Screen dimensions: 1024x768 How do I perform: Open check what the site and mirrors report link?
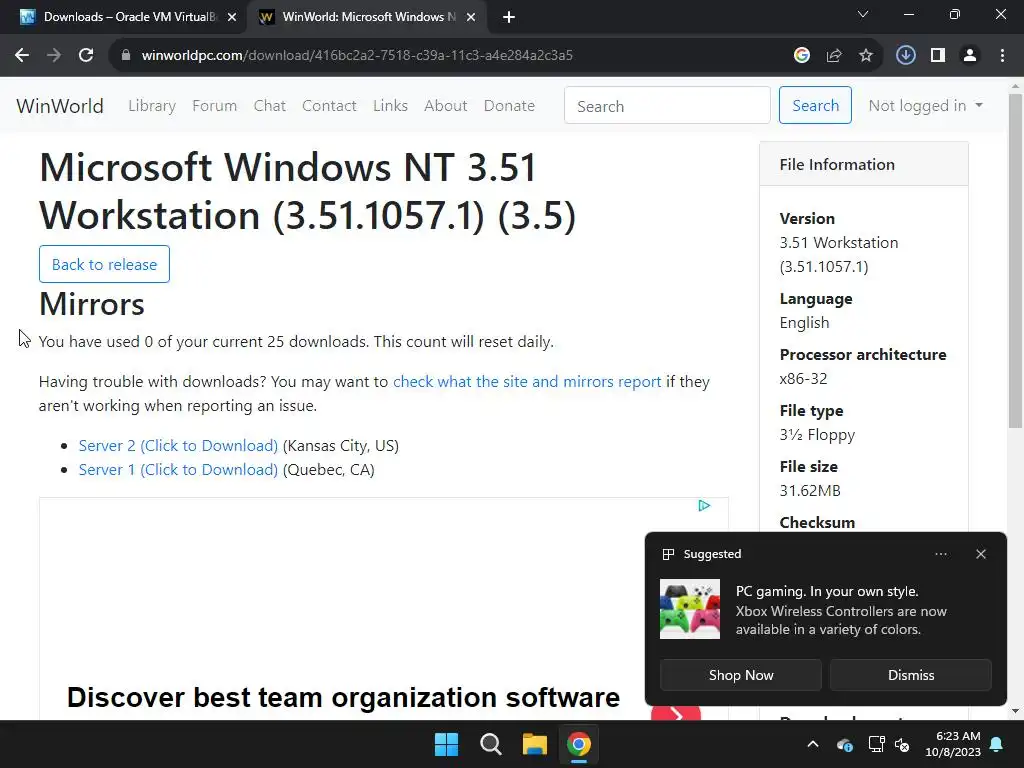(x=527, y=382)
